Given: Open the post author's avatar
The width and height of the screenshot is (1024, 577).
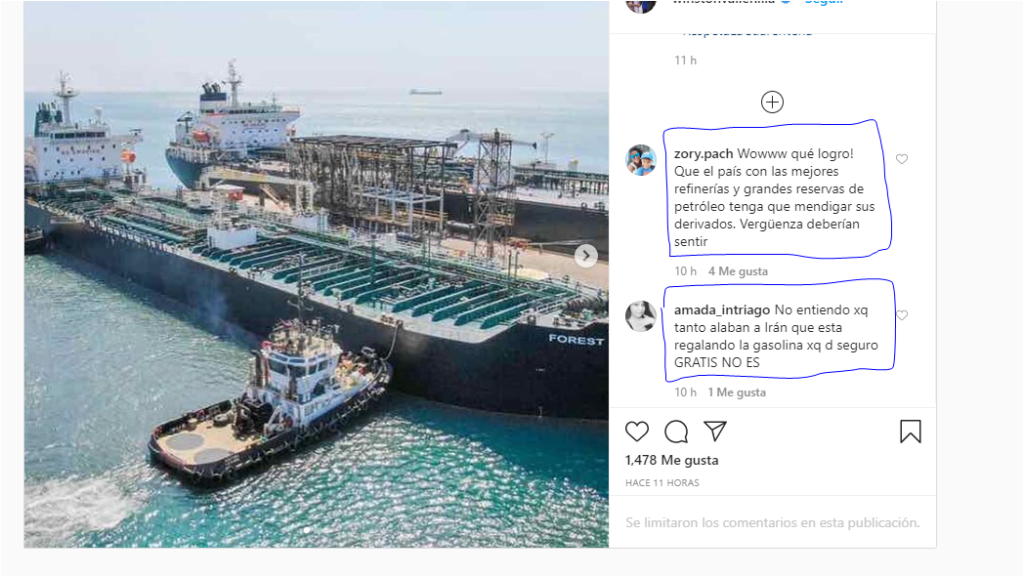Looking at the screenshot, I should [x=641, y=5].
